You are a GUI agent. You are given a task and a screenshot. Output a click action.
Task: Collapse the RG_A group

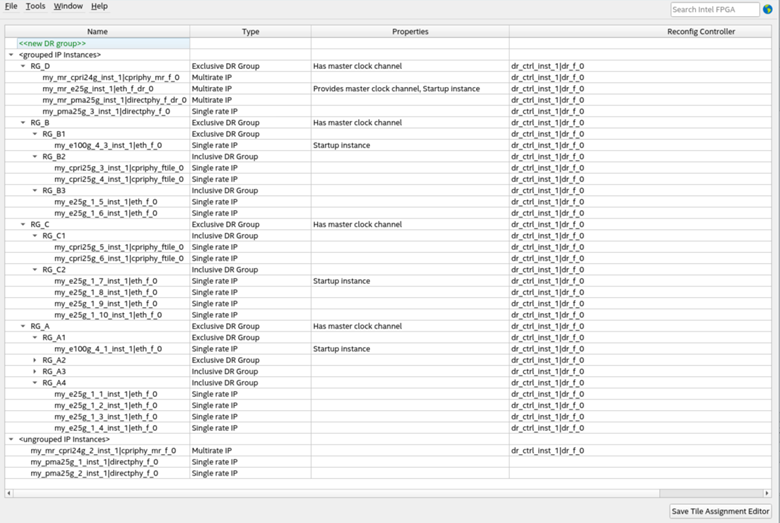point(23,326)
